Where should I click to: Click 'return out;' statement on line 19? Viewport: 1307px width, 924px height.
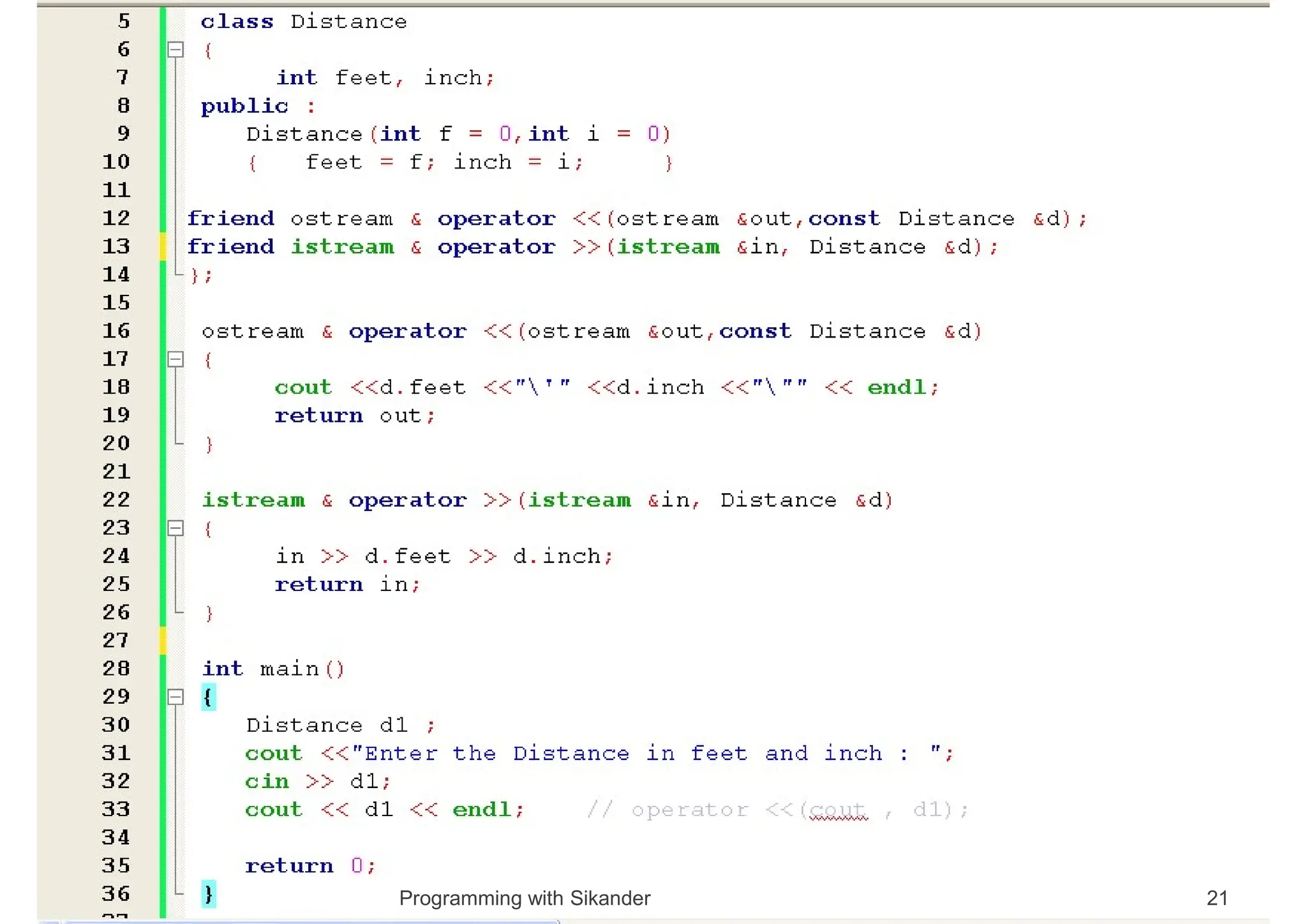[355, 416]
